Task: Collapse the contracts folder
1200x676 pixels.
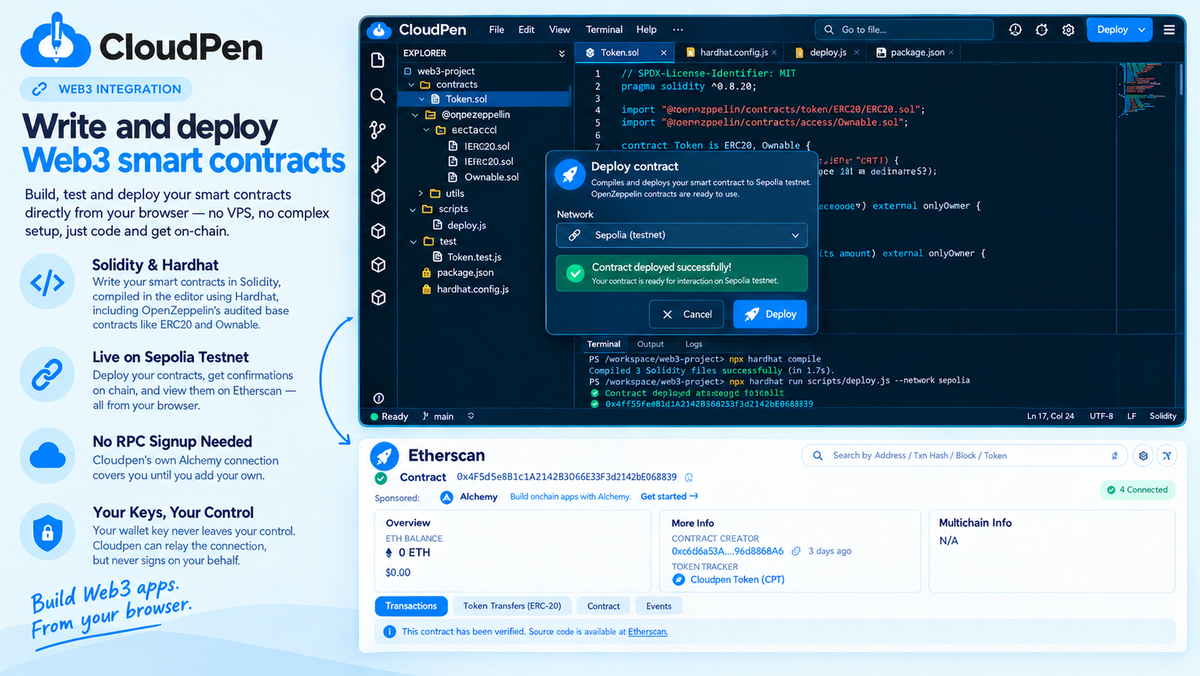Action: click(413, 85)
